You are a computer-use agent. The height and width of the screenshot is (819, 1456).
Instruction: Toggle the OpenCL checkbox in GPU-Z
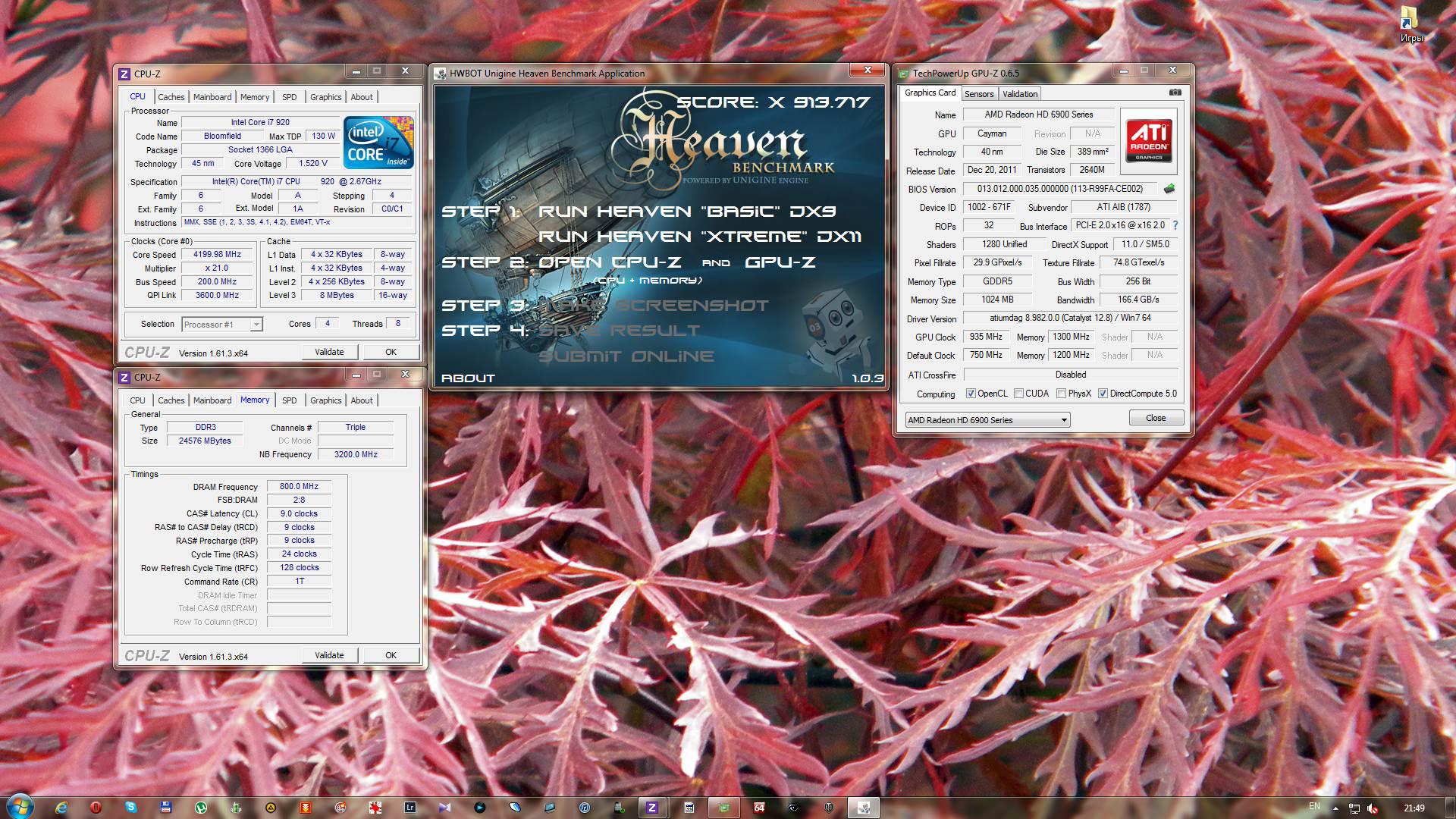pyautogui.click(x=971, y=394)
